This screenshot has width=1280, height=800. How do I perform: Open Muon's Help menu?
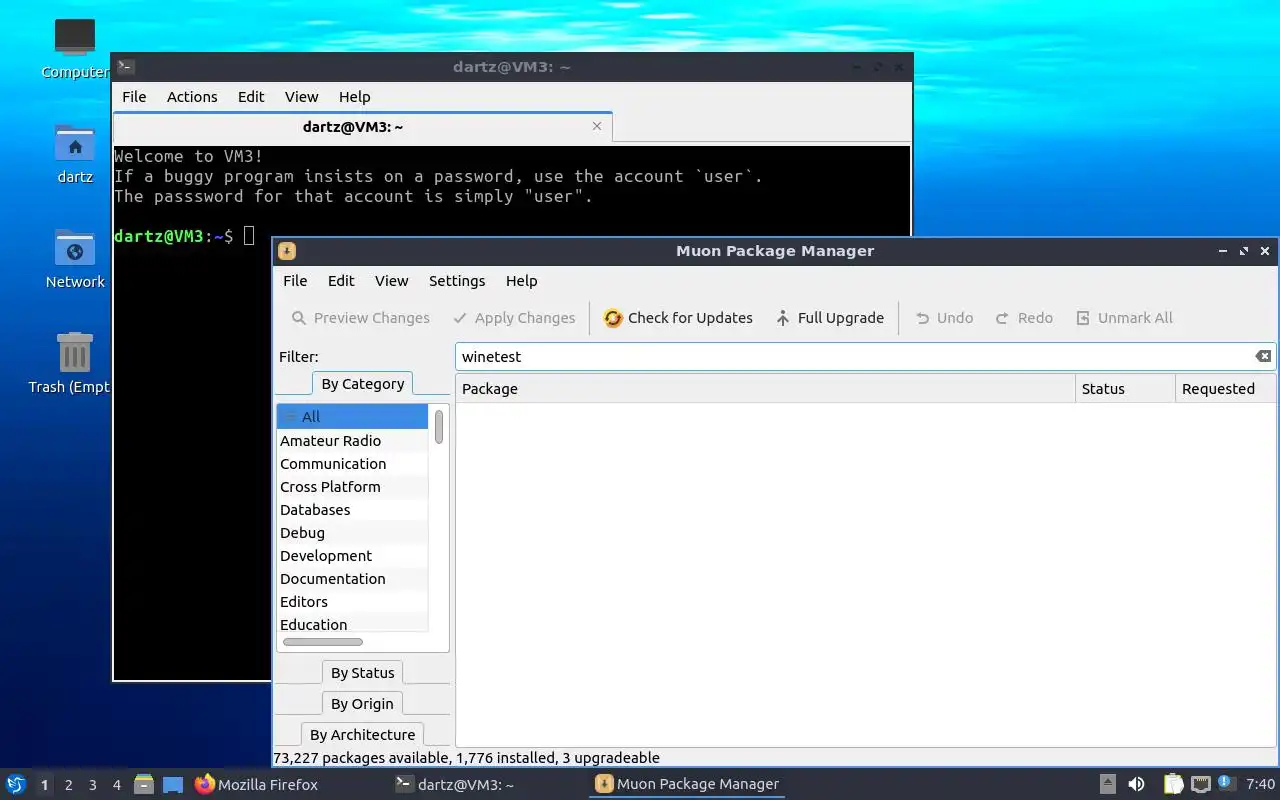521,281
